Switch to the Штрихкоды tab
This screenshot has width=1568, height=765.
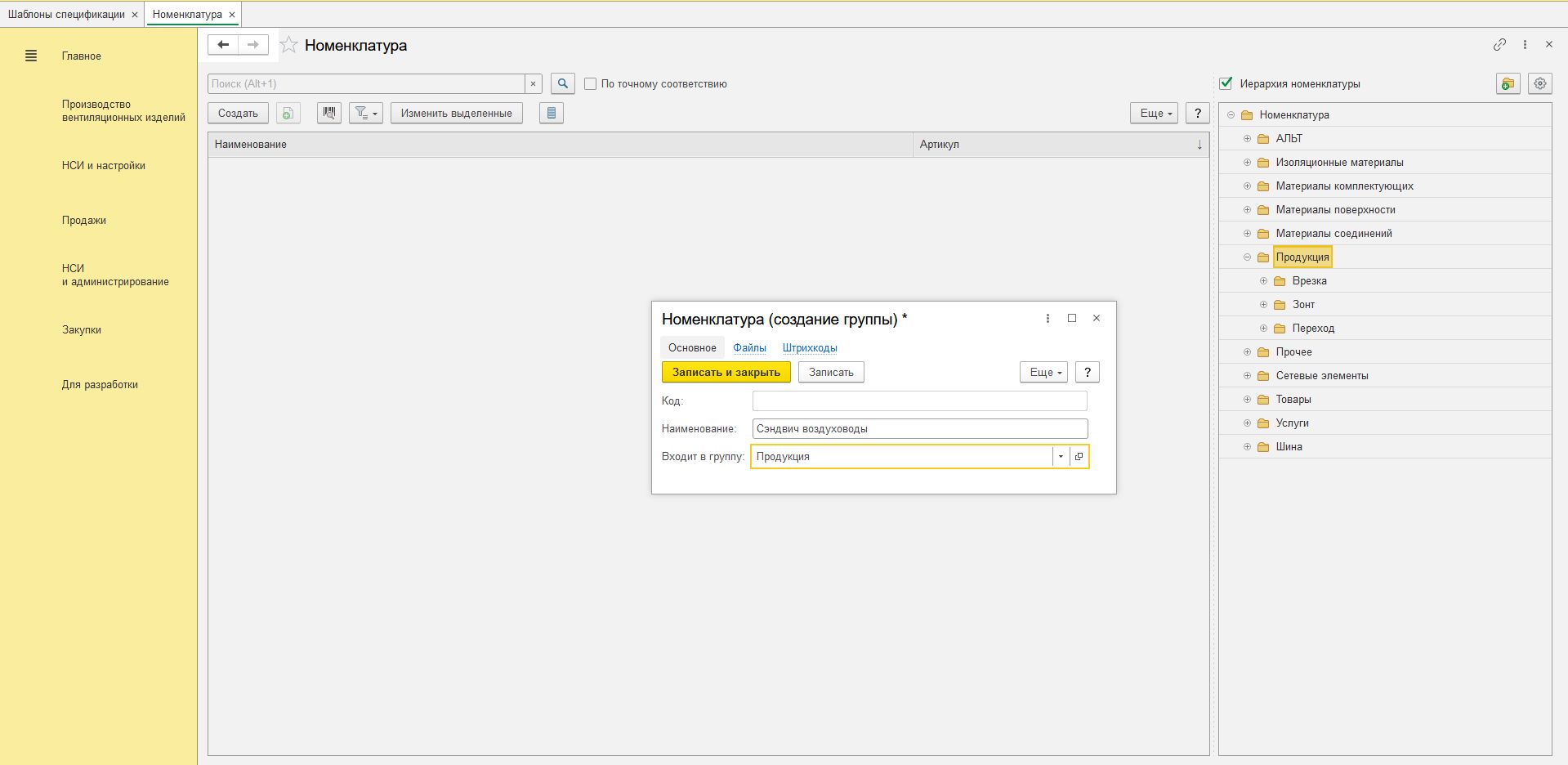tap(809, 348)
